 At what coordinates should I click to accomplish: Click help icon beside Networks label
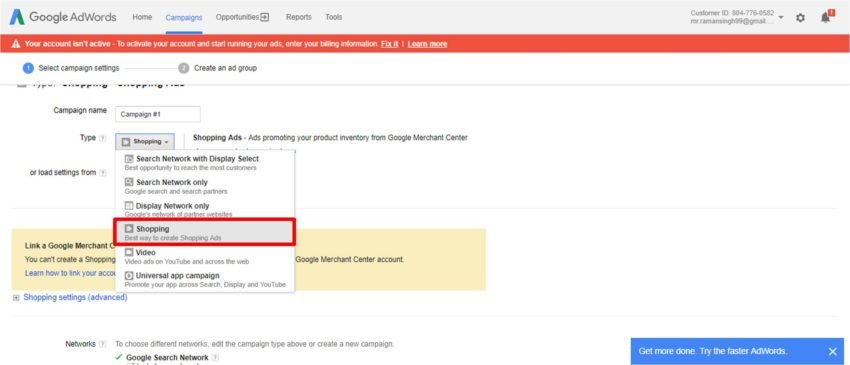(x=102, y=344)
